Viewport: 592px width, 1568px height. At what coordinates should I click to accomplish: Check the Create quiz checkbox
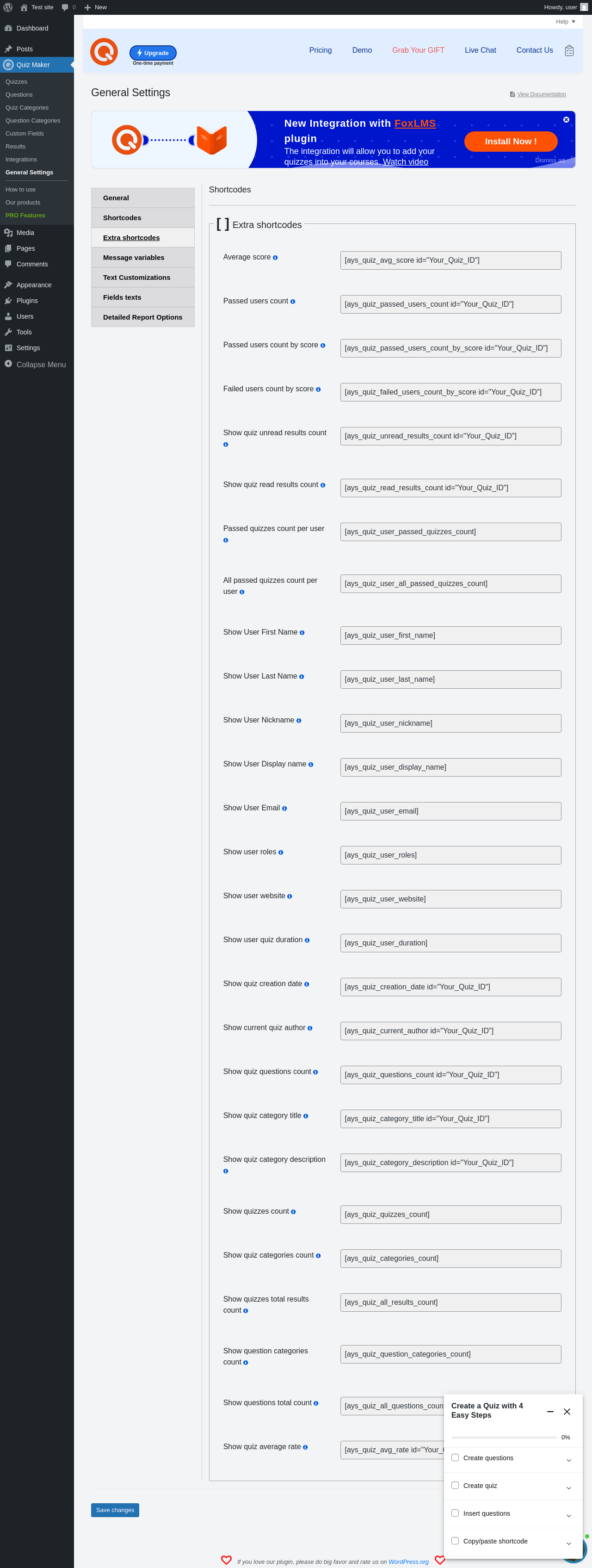455,1485
